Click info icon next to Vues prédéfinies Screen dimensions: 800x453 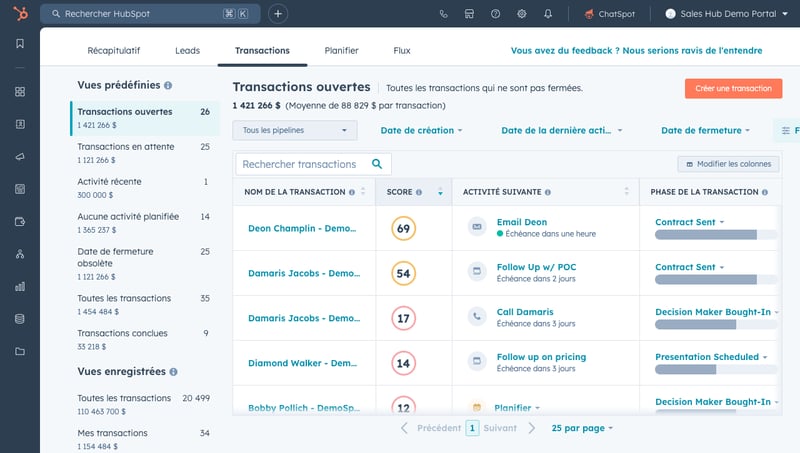[168, 86]
